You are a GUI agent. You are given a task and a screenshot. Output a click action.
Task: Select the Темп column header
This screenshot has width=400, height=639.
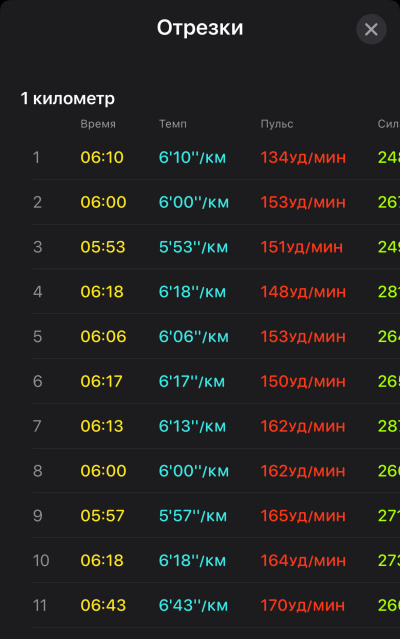(173, 124)
